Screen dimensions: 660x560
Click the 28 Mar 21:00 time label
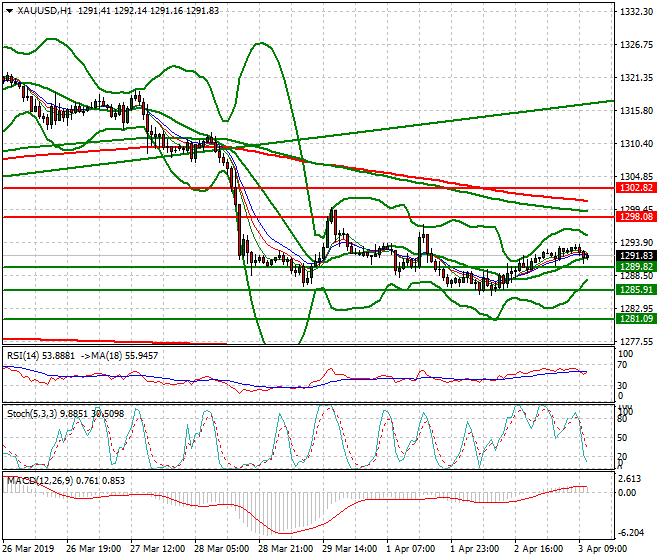285,549
